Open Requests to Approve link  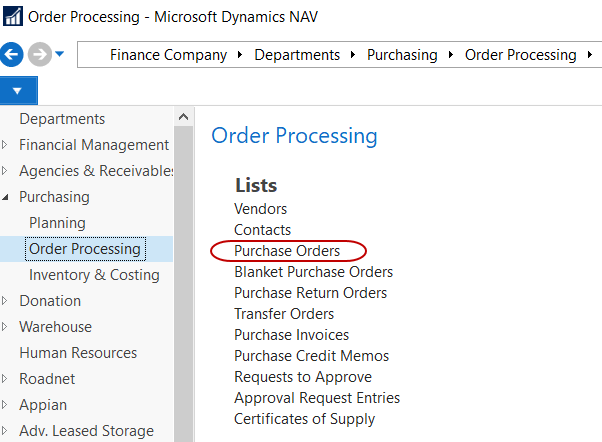point(302,377)
